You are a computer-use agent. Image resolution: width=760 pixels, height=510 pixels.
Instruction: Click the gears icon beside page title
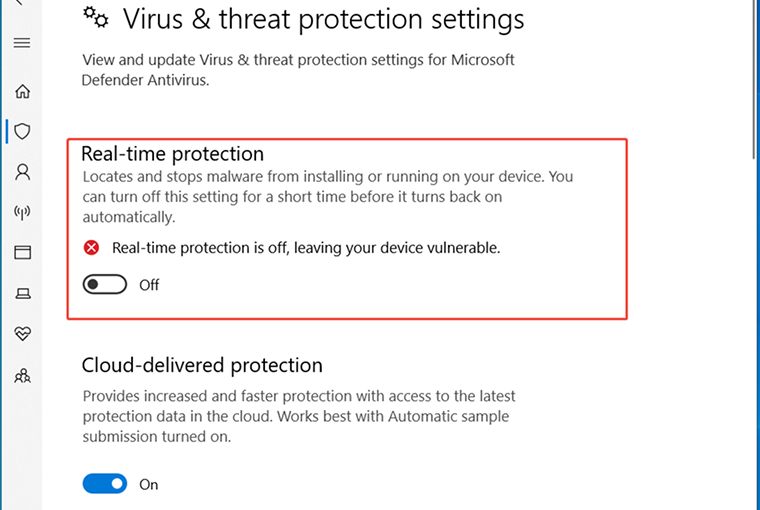[96, 17]
